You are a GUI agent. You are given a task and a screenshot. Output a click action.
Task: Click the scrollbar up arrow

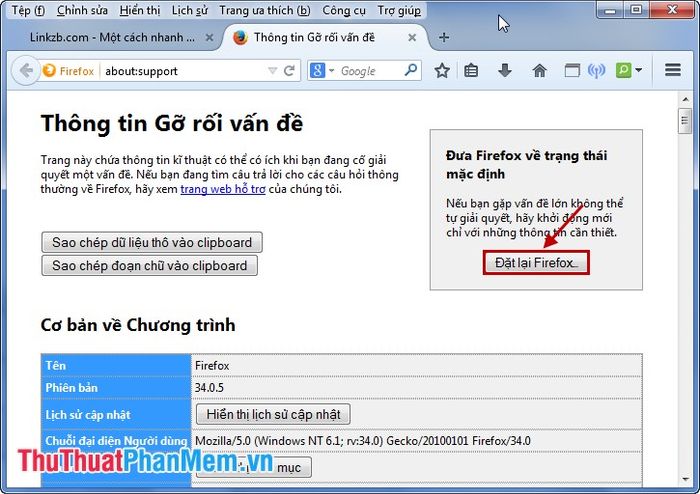tap(685, 99)
